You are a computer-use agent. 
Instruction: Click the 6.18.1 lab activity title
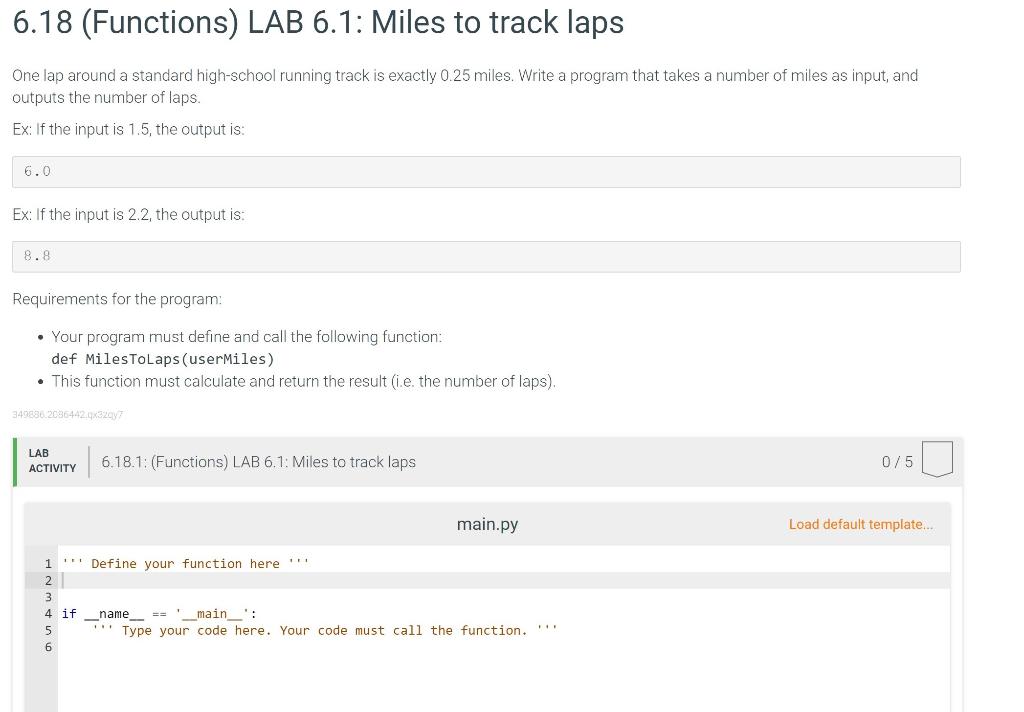point(258,461)
